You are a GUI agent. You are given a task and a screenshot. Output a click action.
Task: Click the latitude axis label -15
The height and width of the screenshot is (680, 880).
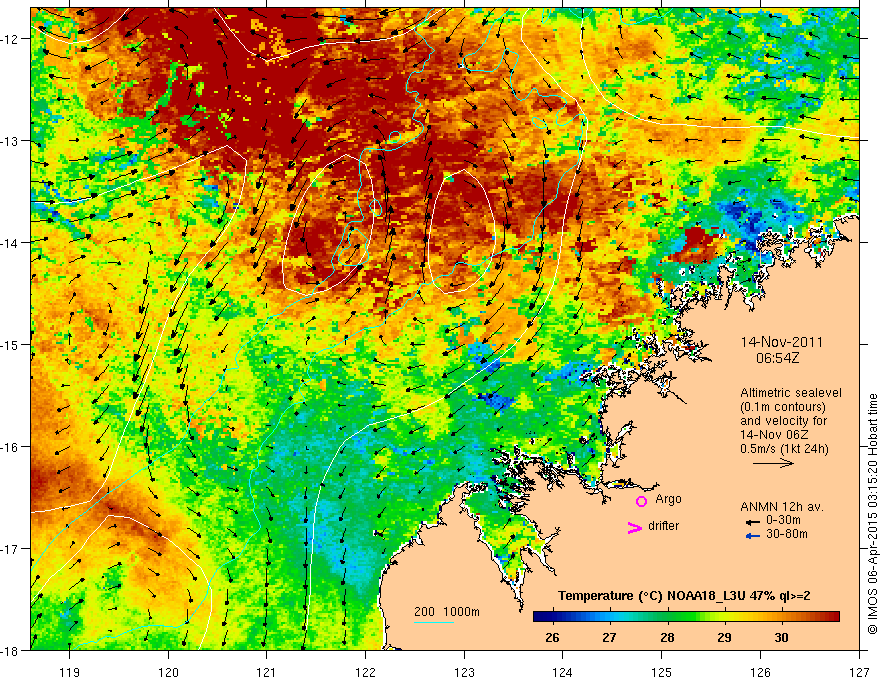11,344
